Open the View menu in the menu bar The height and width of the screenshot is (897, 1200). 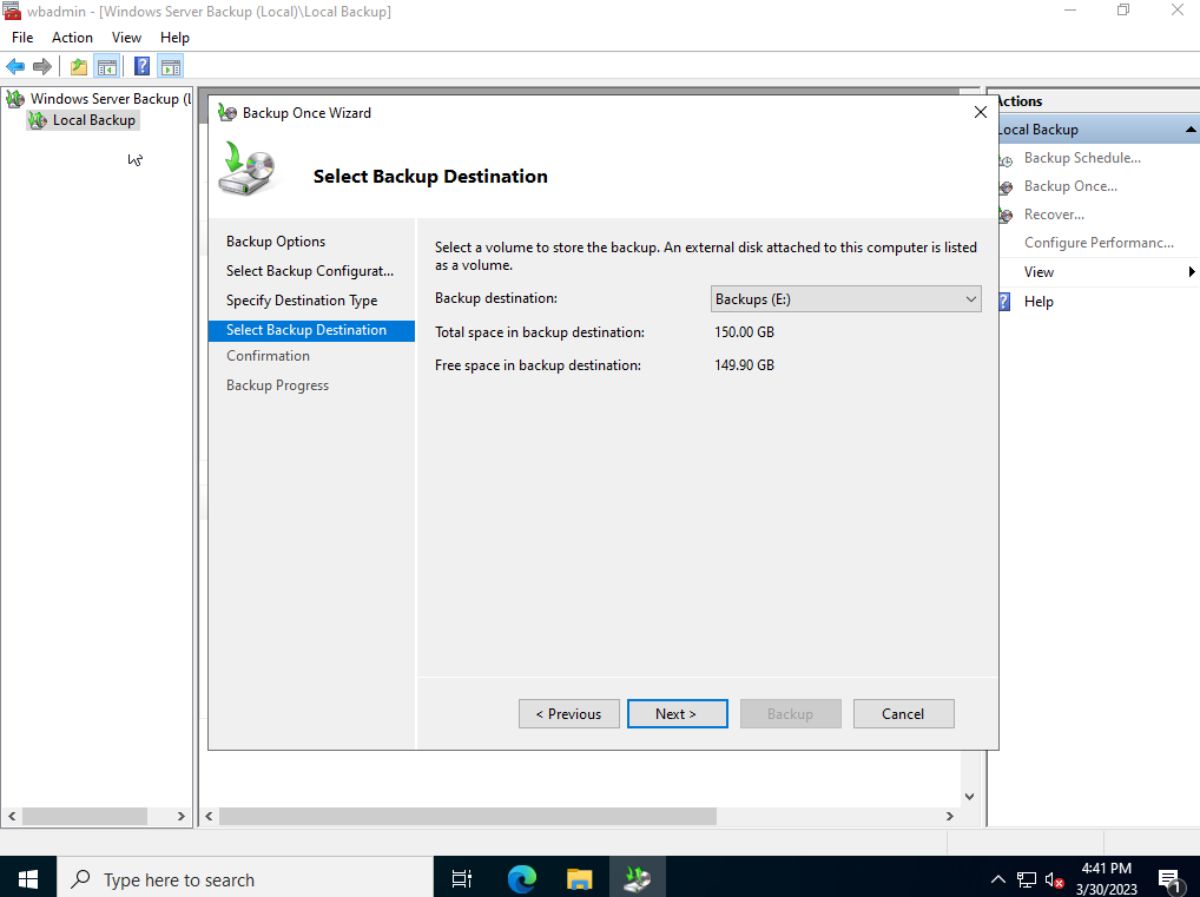tap(126, 37)
